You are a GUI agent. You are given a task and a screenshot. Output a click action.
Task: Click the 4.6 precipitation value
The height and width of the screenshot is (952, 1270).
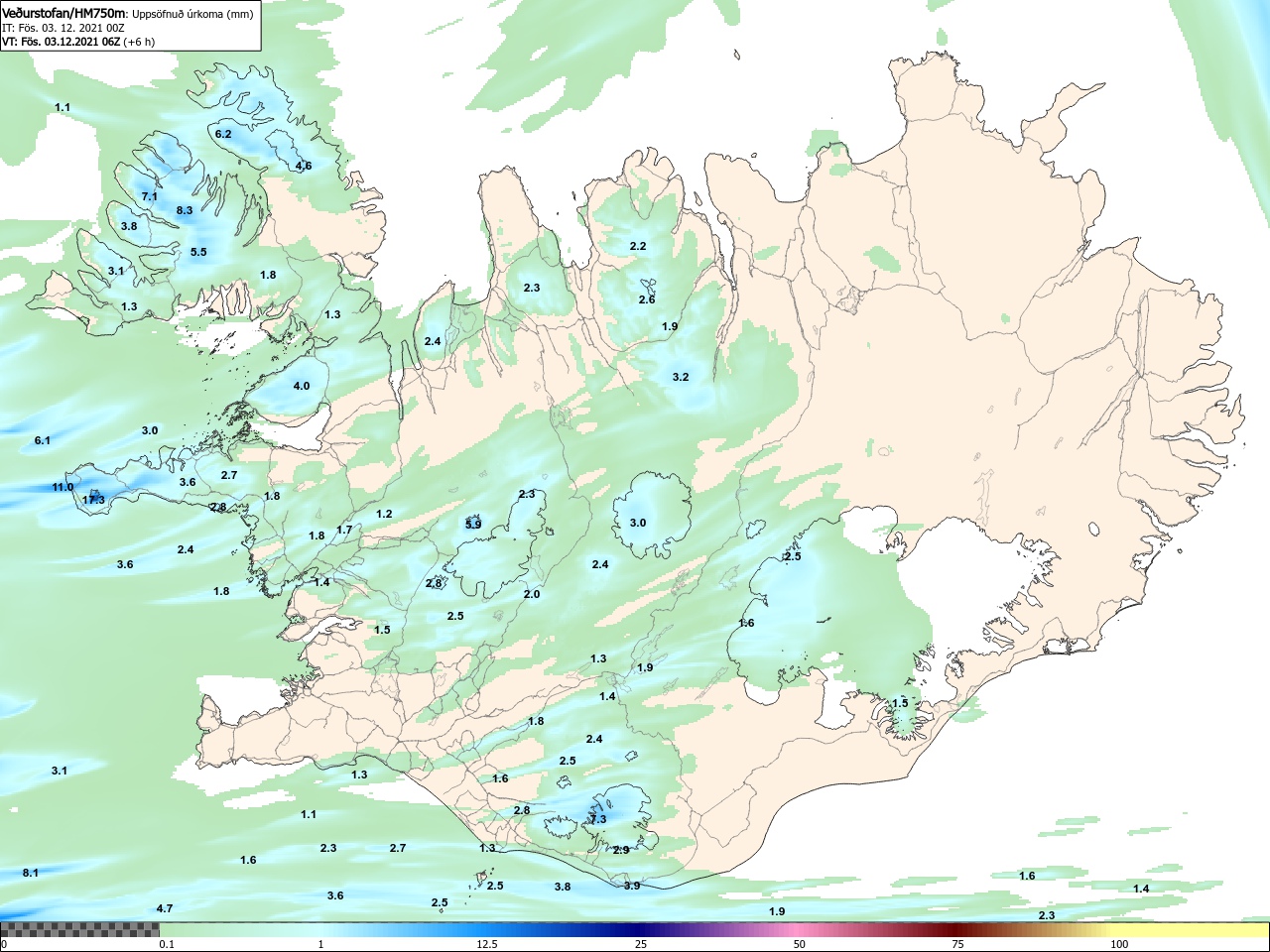tap(304, 166)
